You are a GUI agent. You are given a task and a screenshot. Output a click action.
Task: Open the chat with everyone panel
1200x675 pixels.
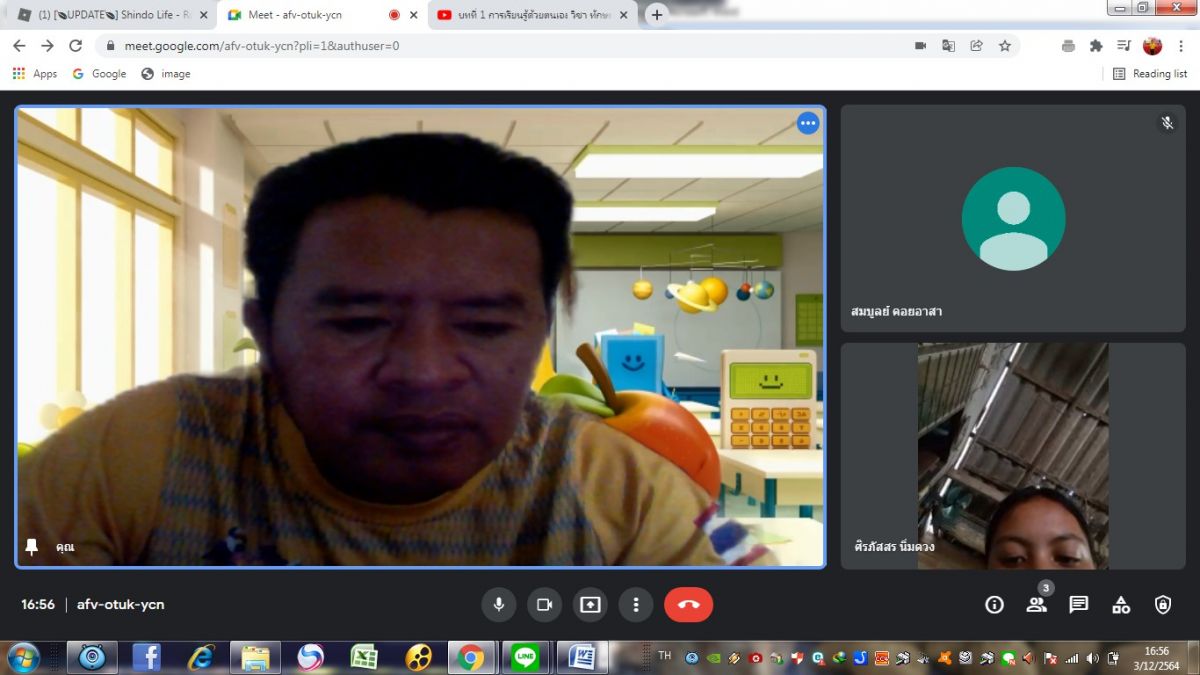click(x=1078, y=605)
